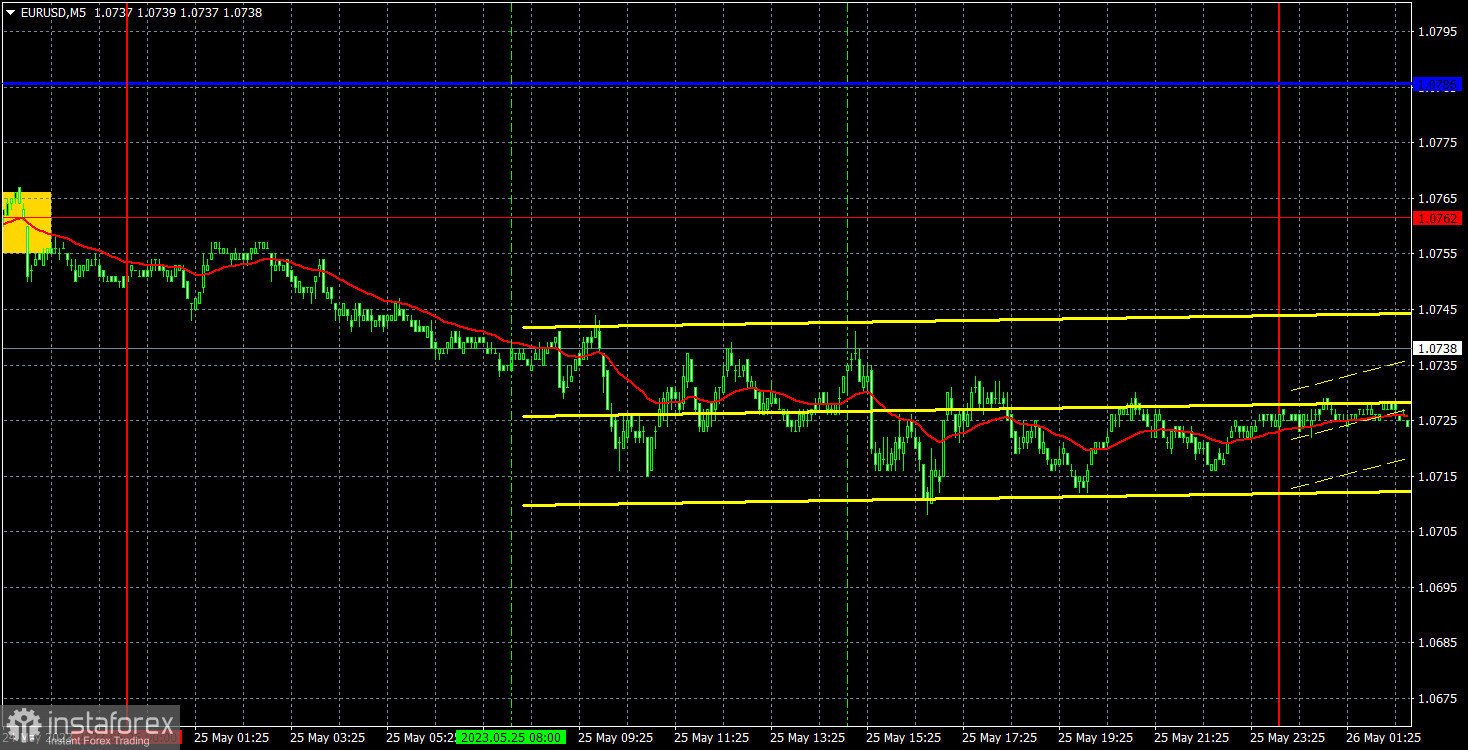This screenshot has height=750, width=1468.
Task: Click the 26 May 01:25 time label
Action: click(1383, 737)
